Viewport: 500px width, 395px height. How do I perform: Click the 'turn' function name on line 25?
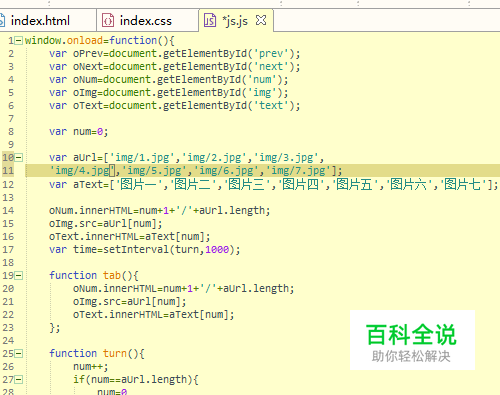point(115,353)
